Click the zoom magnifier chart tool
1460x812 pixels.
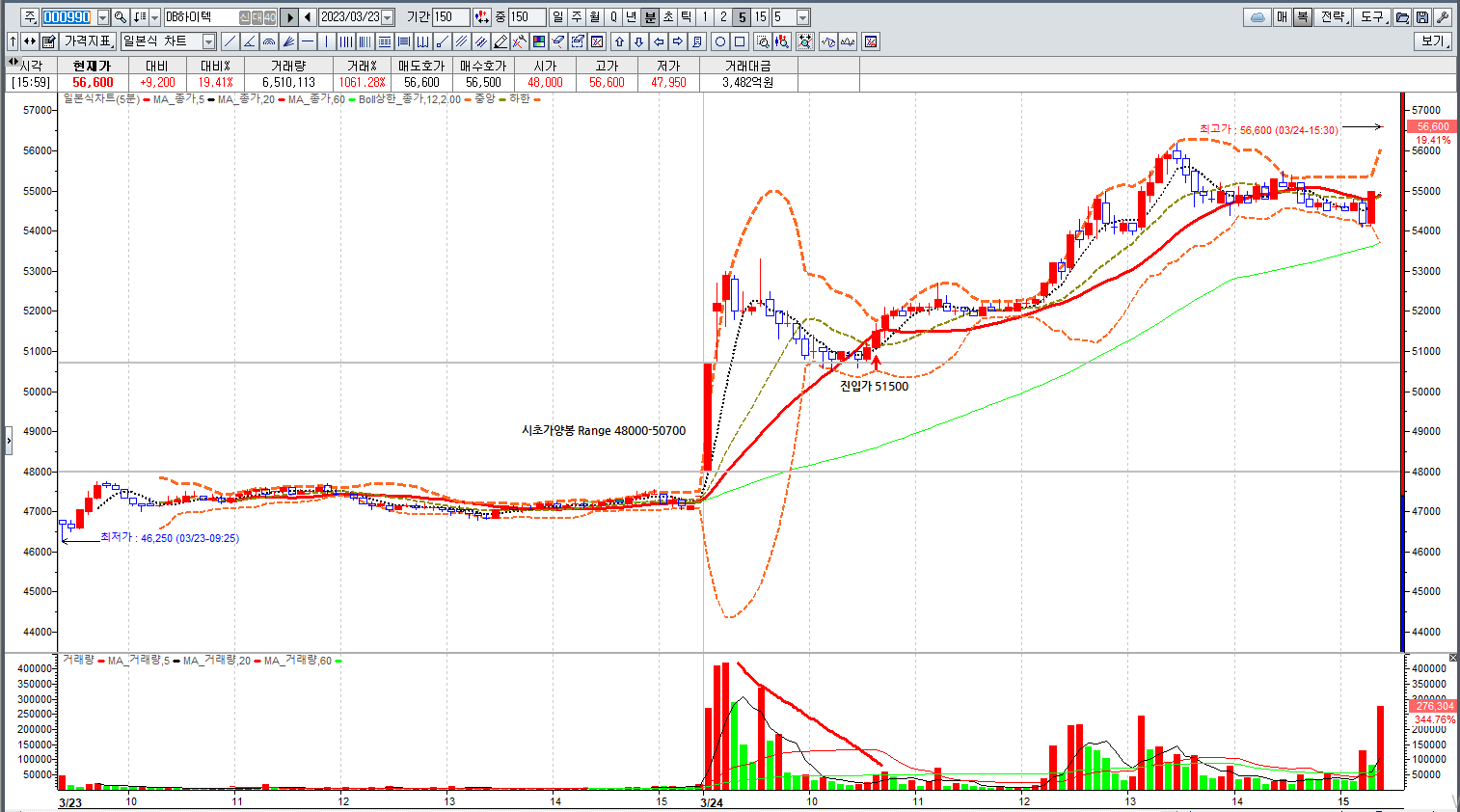[x=762, y=41]
